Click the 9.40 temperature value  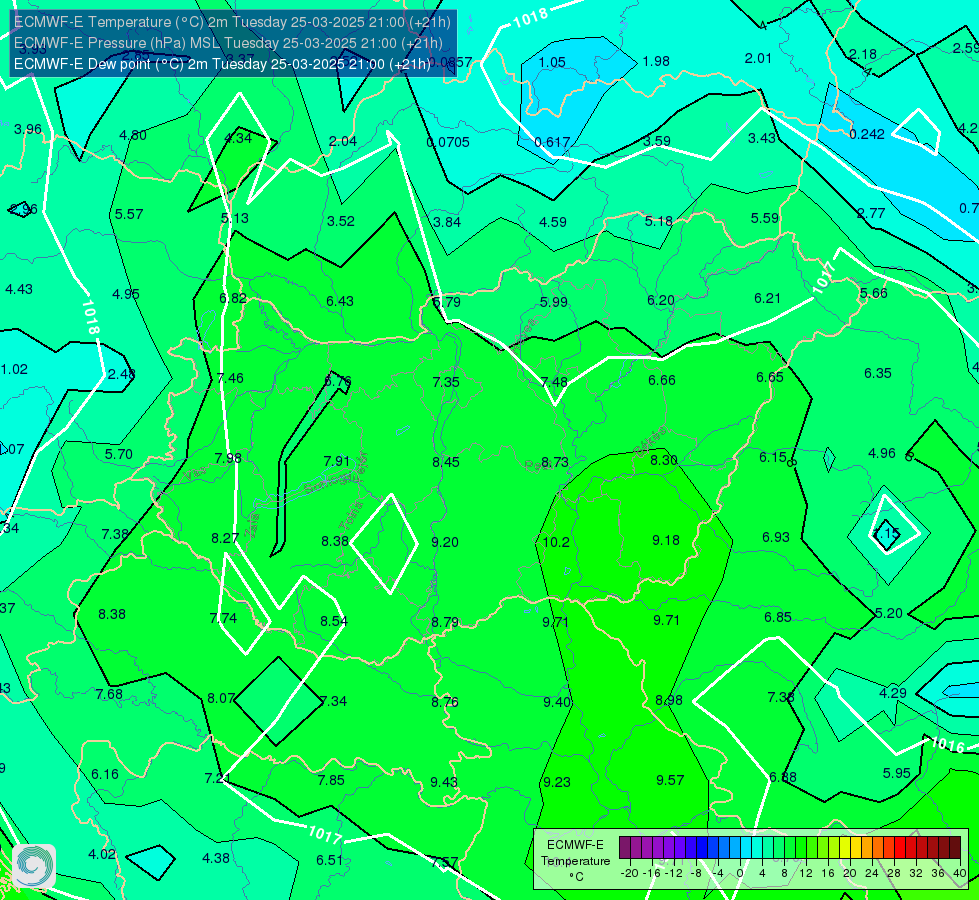coord(557,703)
